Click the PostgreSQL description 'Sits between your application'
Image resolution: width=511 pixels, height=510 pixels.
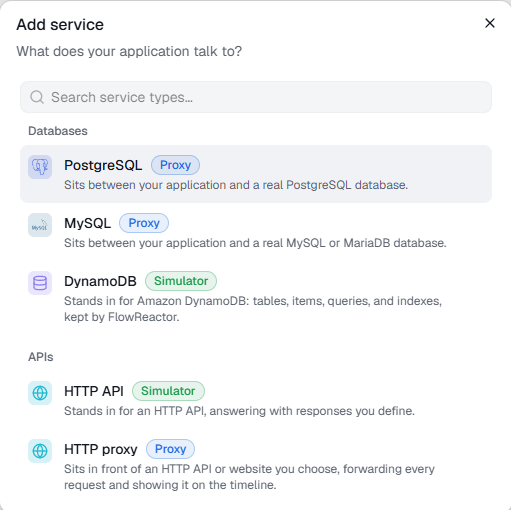tap(236, 185)
